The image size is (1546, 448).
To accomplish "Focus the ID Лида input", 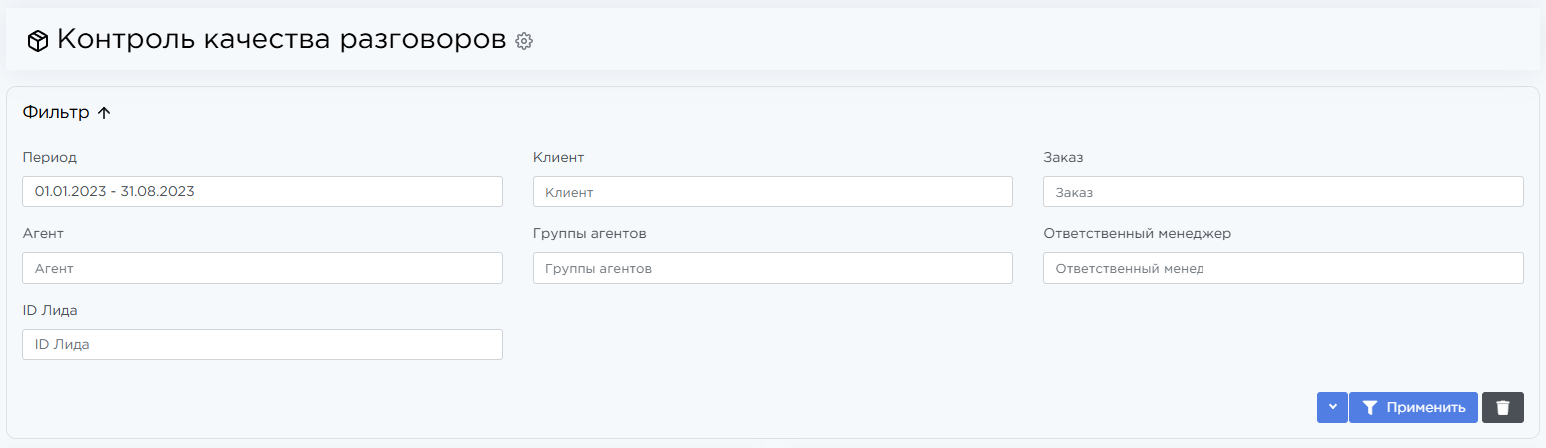I will [x=262, y=344].
